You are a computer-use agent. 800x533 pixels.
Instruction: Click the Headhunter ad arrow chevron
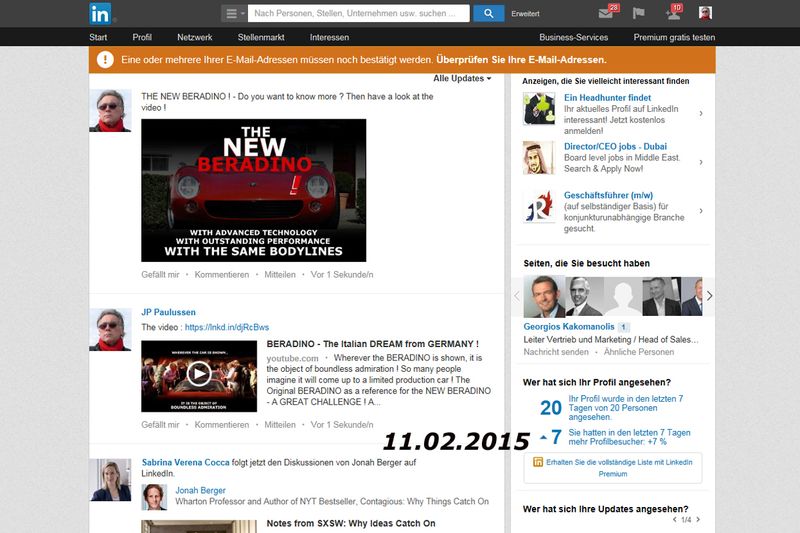pyautogui.click(x=701, y=113)
